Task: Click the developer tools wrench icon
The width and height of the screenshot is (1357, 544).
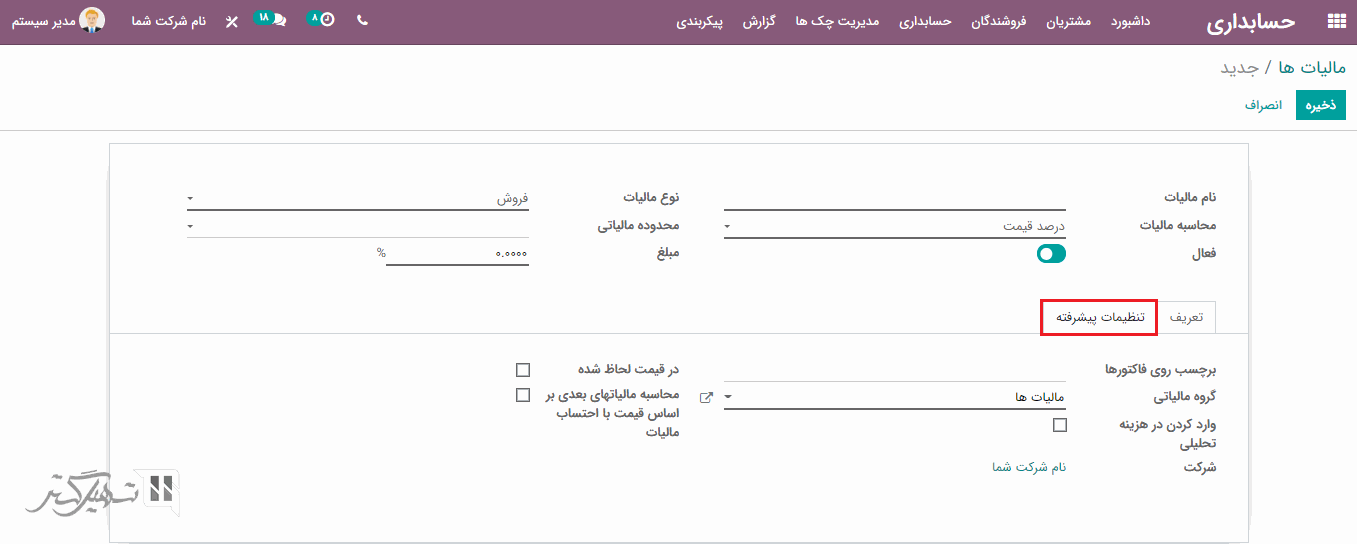Action: [232, 22]
